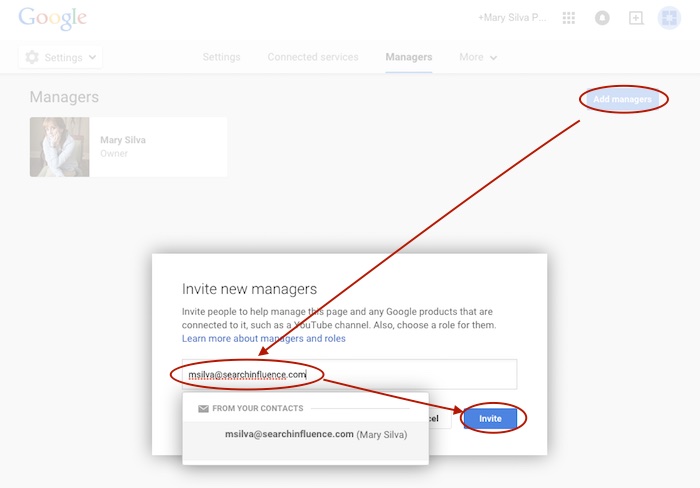Viewport: 700px width, 488px height.
Task: Expand the Settings gear dropdown
Action: [x=61, y=57]
